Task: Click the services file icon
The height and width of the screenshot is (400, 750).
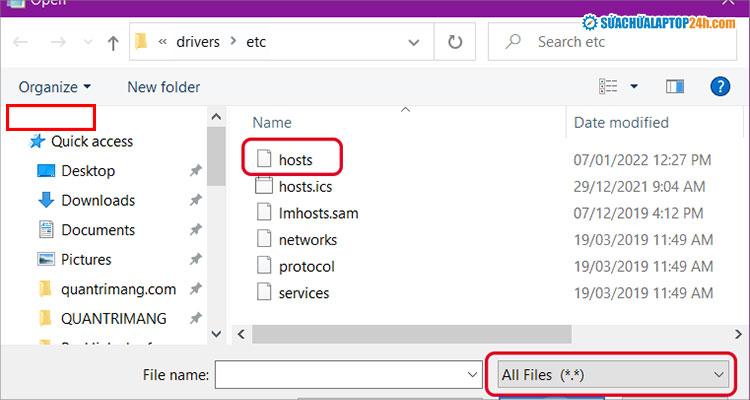Action: pos(264,291)
